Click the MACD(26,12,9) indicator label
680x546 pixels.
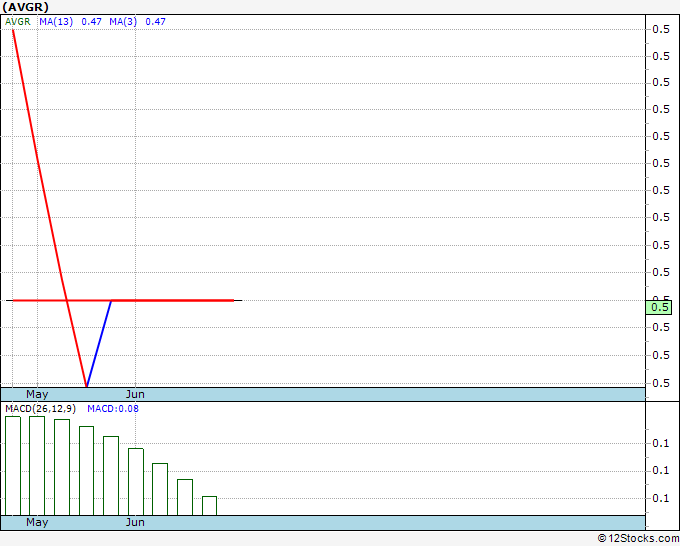click(40, 409)
